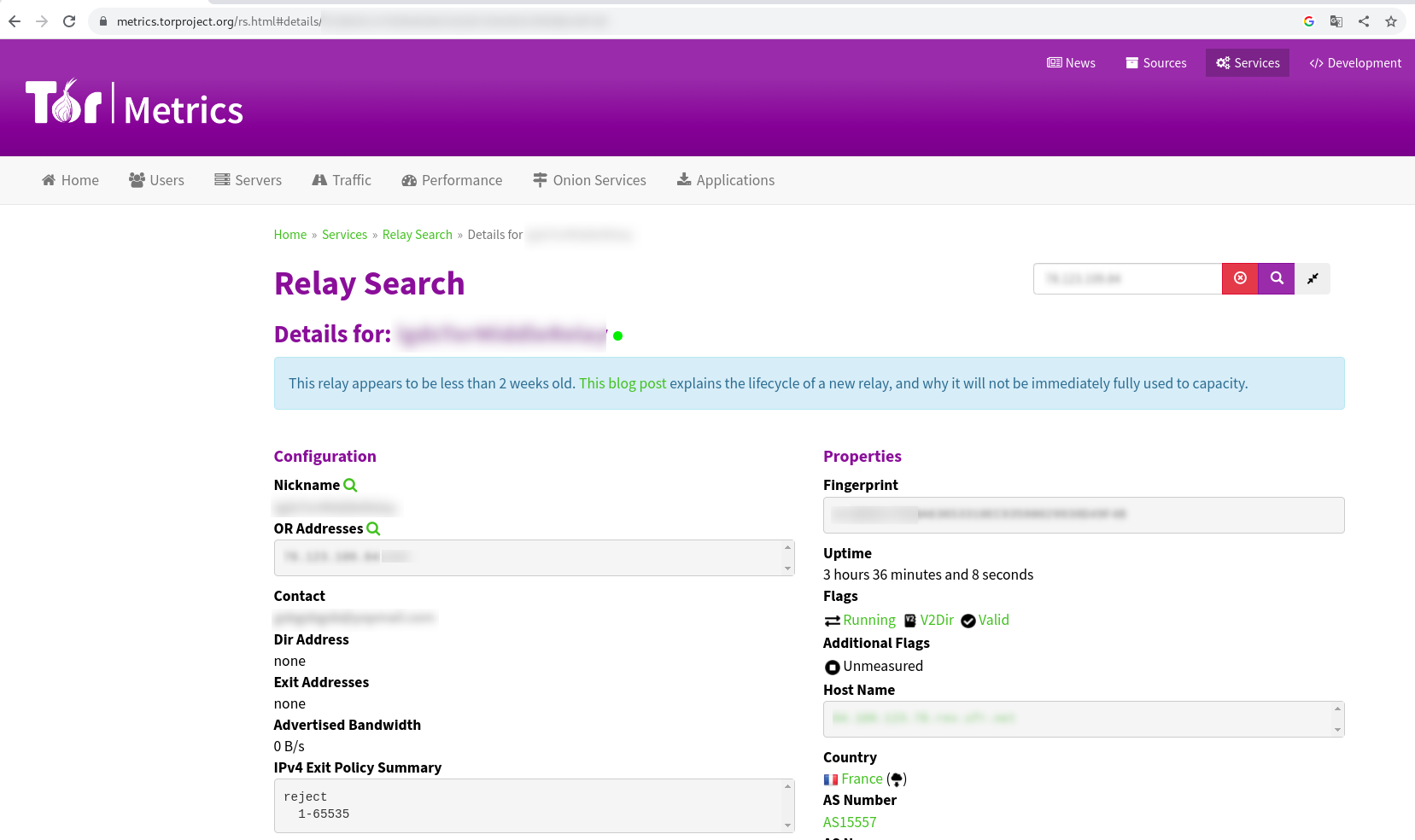Go back via the Relay Search breadcrumb

[x=417, y=234]
